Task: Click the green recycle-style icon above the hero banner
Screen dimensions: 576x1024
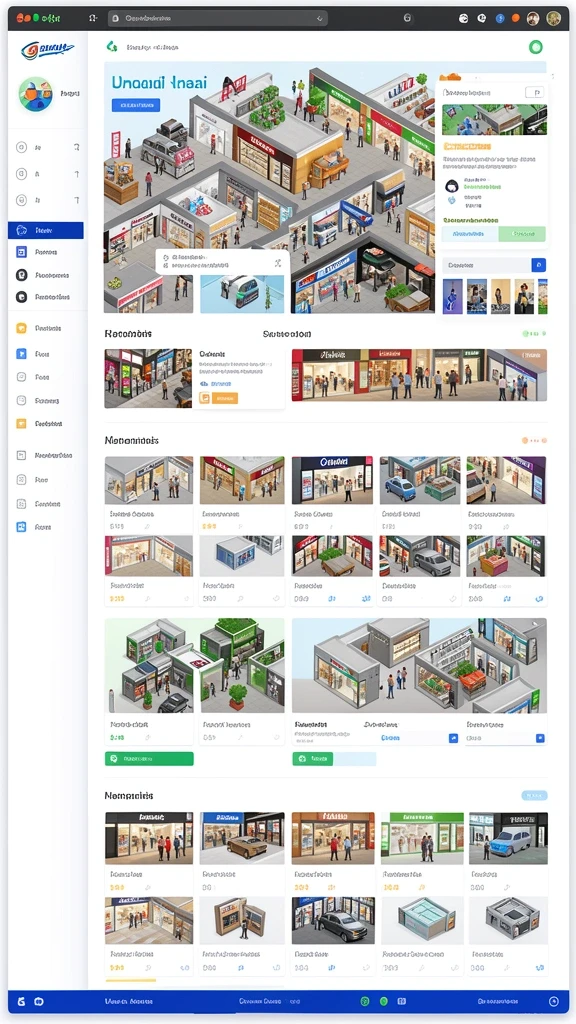Action: point(112,47)
